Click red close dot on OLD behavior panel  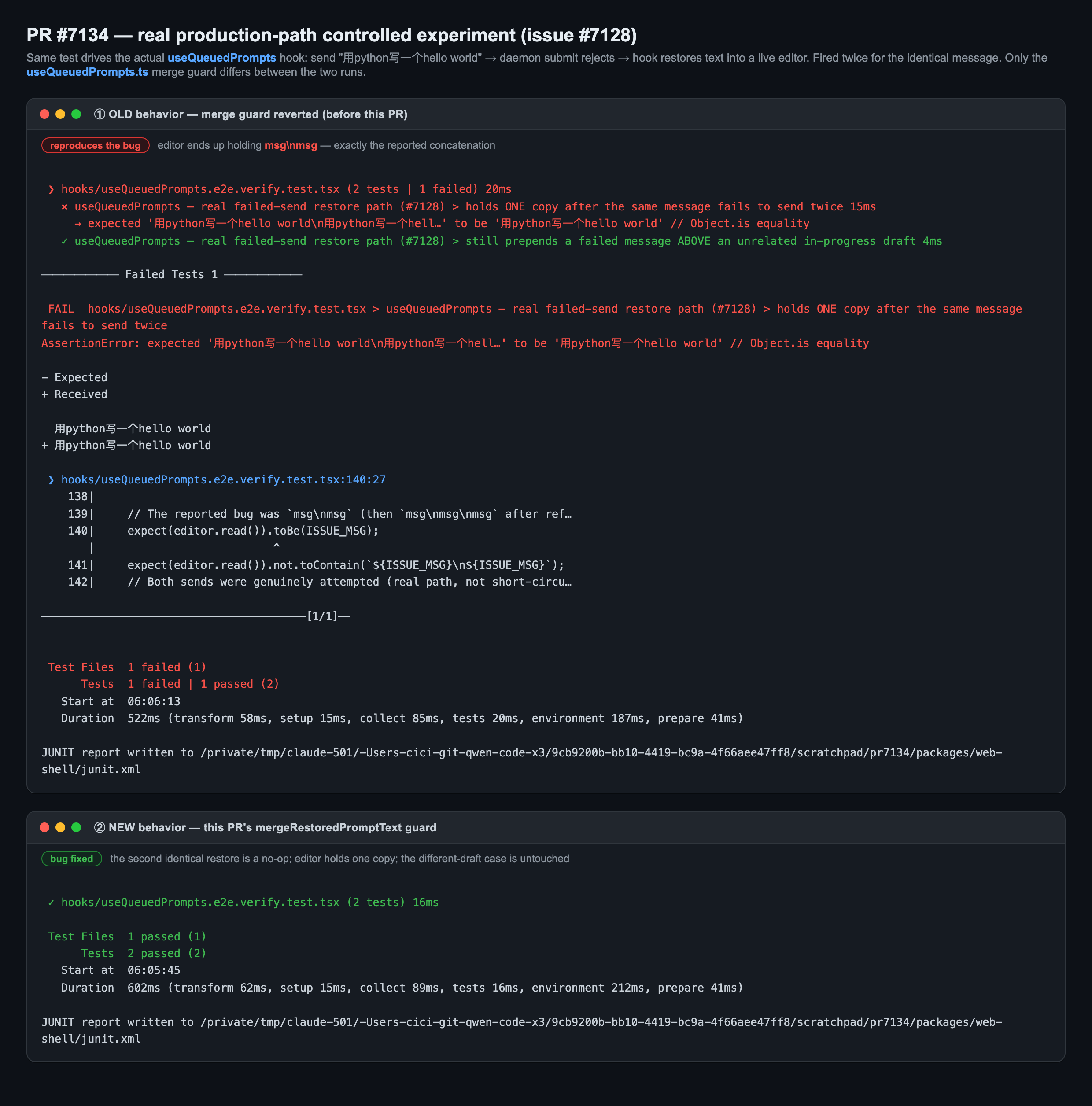44,114
